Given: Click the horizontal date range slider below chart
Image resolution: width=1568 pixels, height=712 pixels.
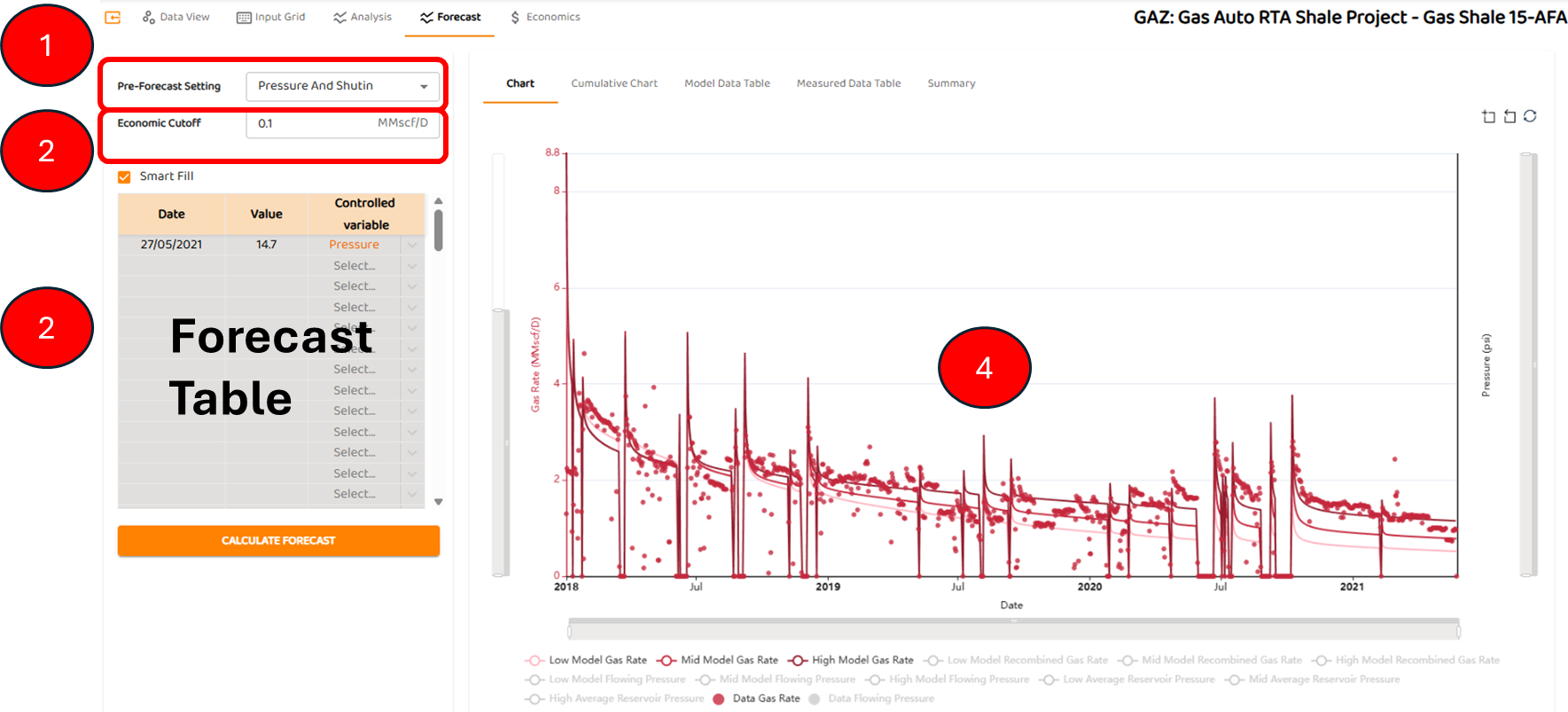Looking at the screenshot, I should click(x=1013, y=630).
